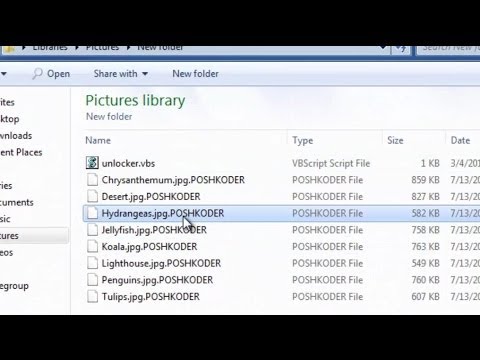Click the 758 KB size cell
Image resolution: width=480 pixels, height=360 pixels.
pyautogui.click(x=425, y=230)
